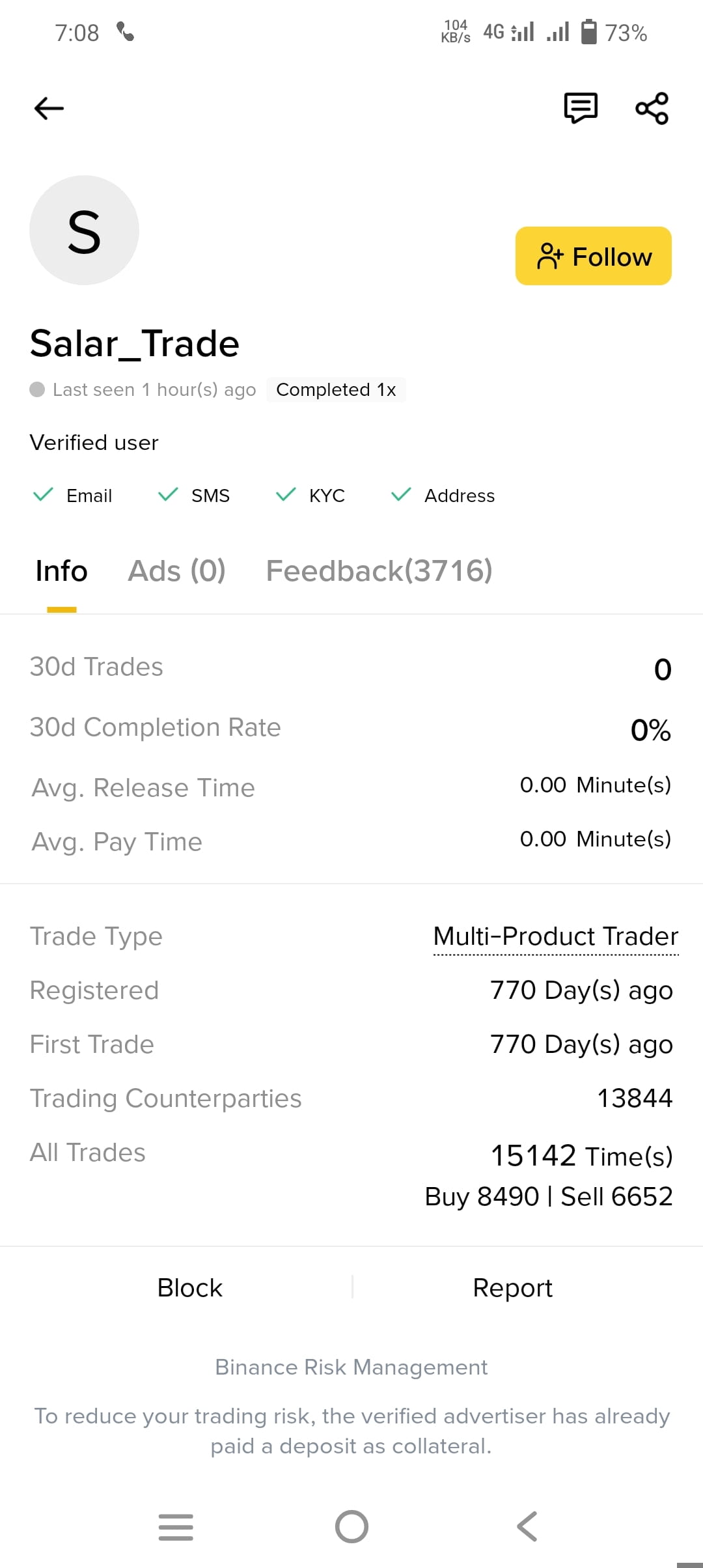Tap the Android back chevron icon
This screenshot has width=703, height=1568.
(x=527, y=1527)
